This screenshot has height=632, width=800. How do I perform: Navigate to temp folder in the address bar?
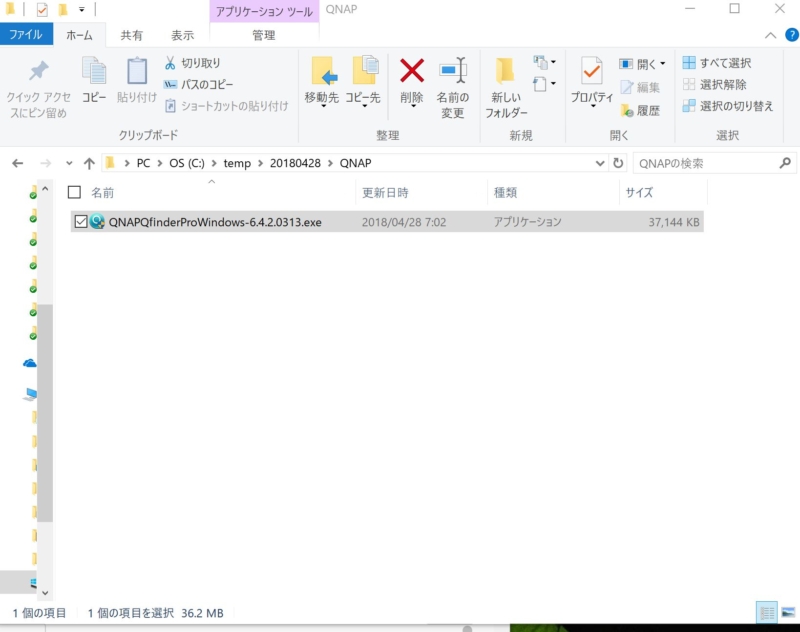tap(237, 163)
